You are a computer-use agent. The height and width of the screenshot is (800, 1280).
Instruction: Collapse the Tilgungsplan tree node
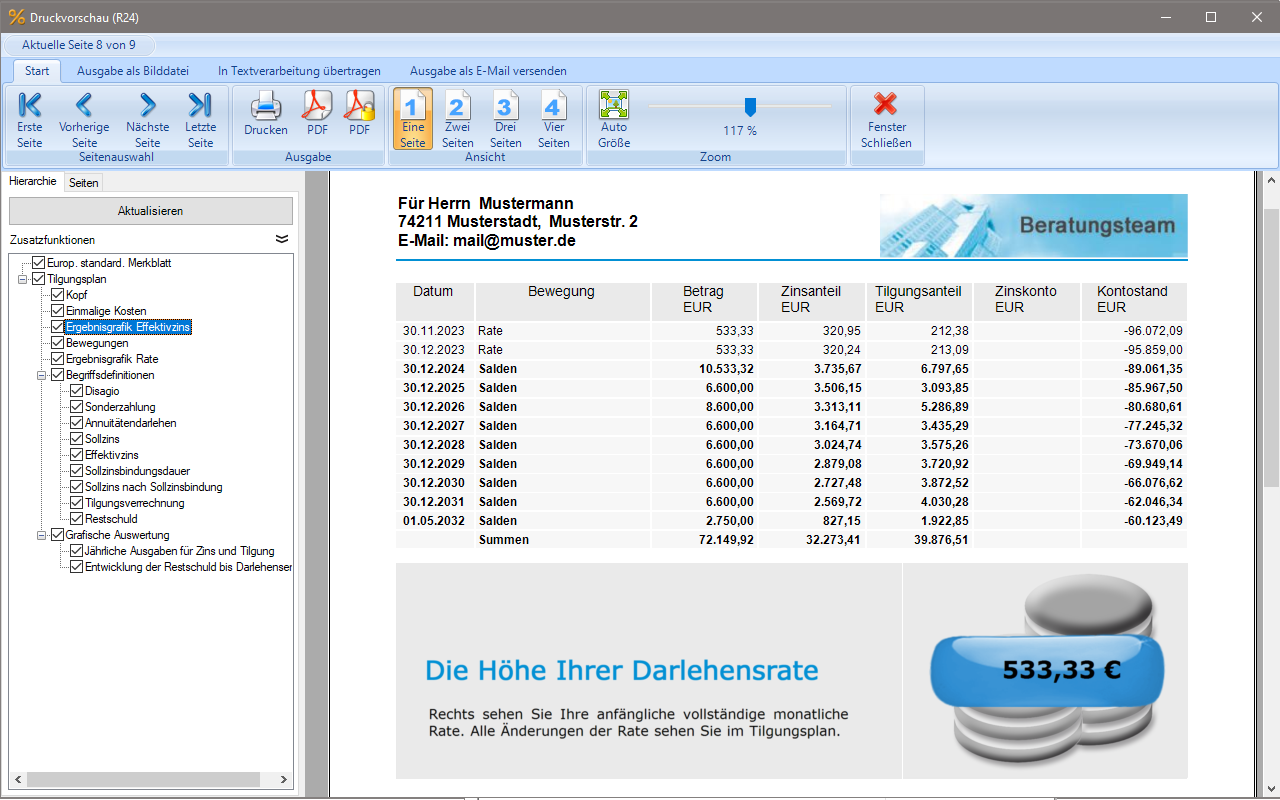[23, 279]
